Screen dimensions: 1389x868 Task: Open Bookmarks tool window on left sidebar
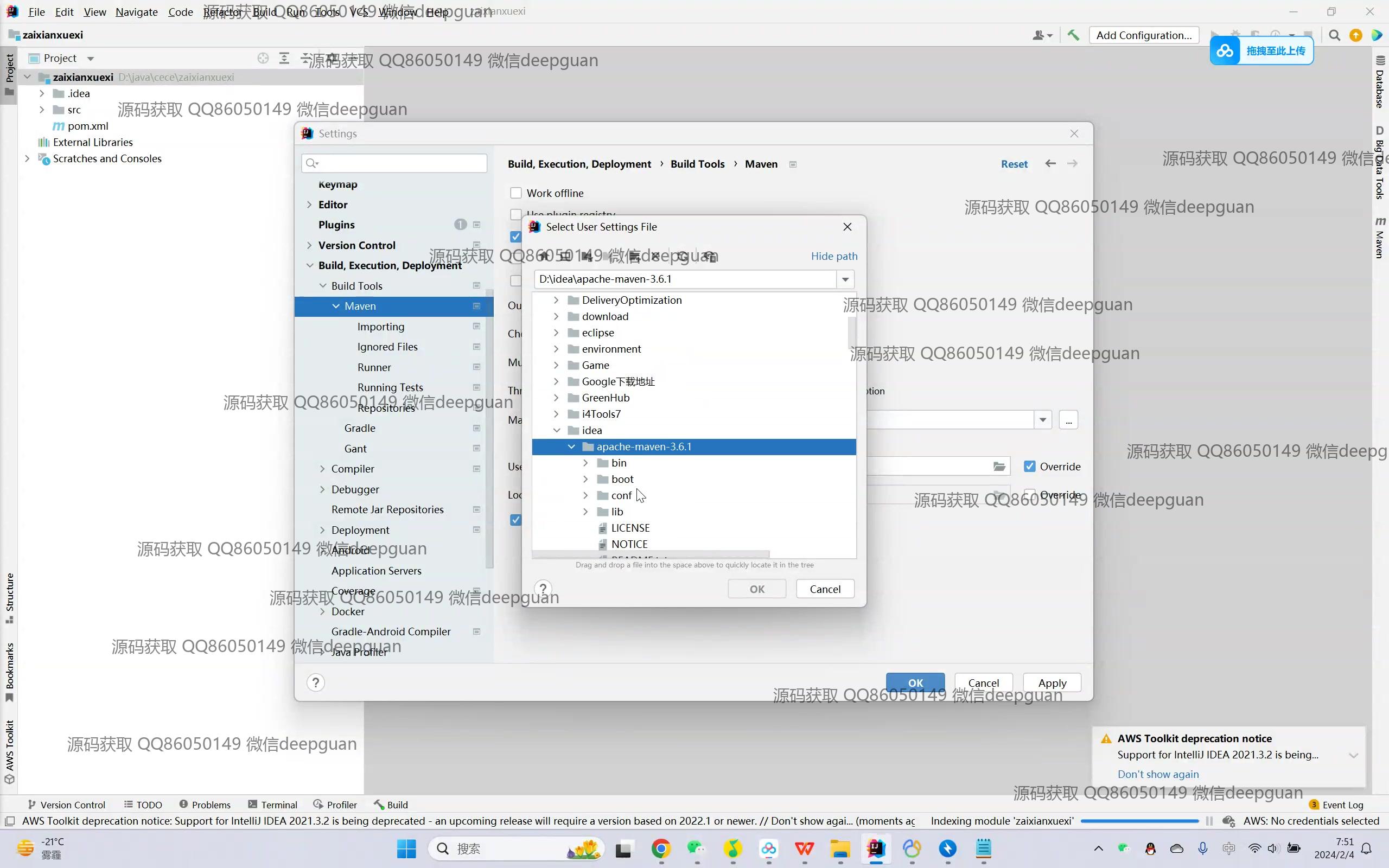(9, 672)
